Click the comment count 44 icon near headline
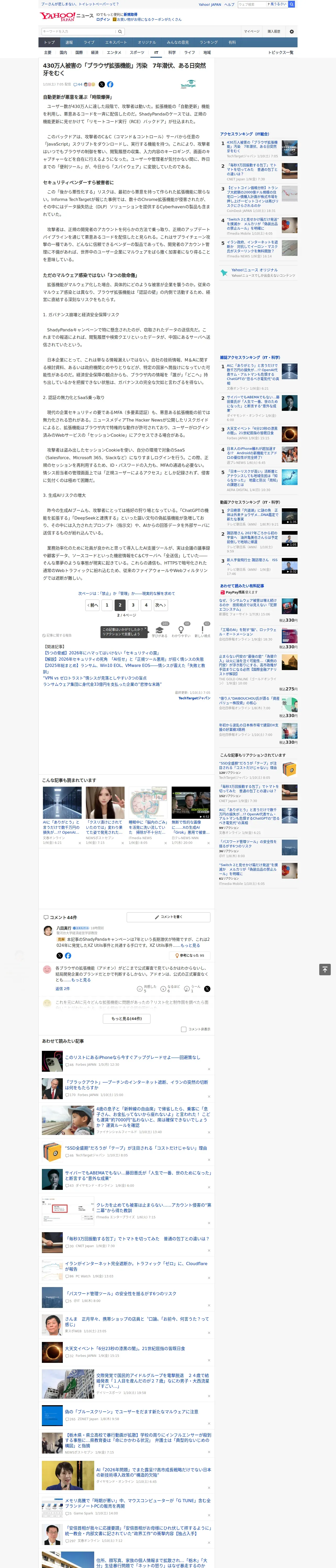 click(77, 85)
